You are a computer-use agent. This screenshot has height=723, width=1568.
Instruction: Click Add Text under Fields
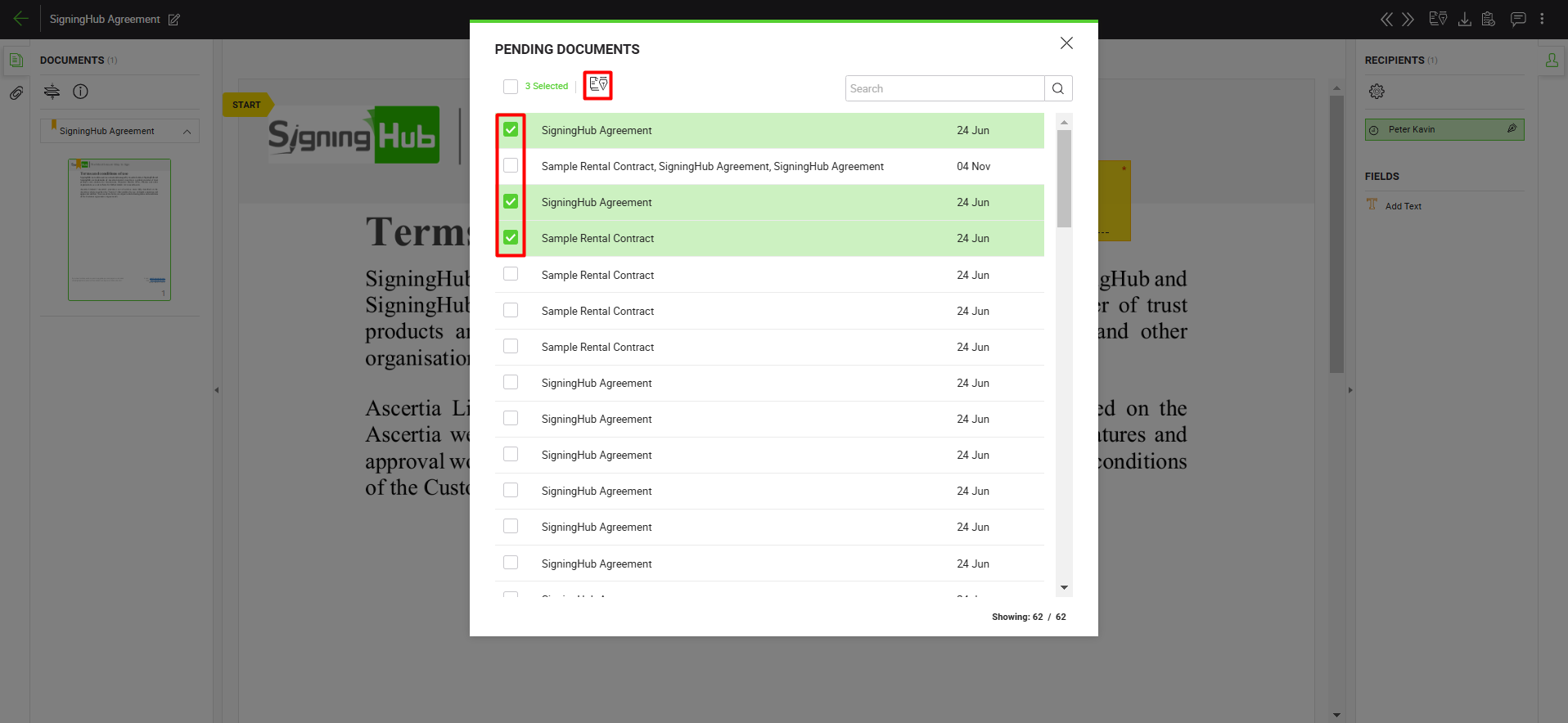pyautogui.click(x=1403, y=206)
